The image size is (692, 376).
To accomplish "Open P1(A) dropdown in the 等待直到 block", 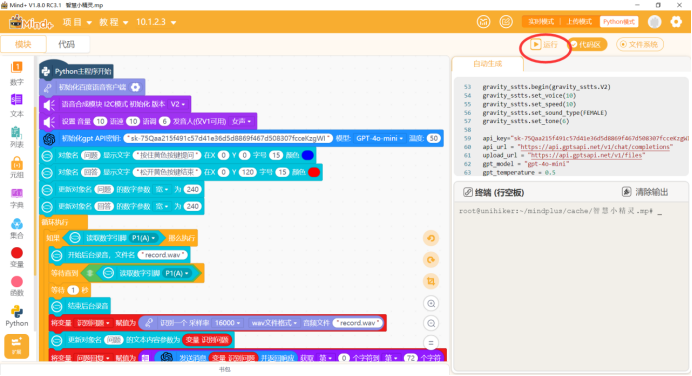I will [177, 274].
